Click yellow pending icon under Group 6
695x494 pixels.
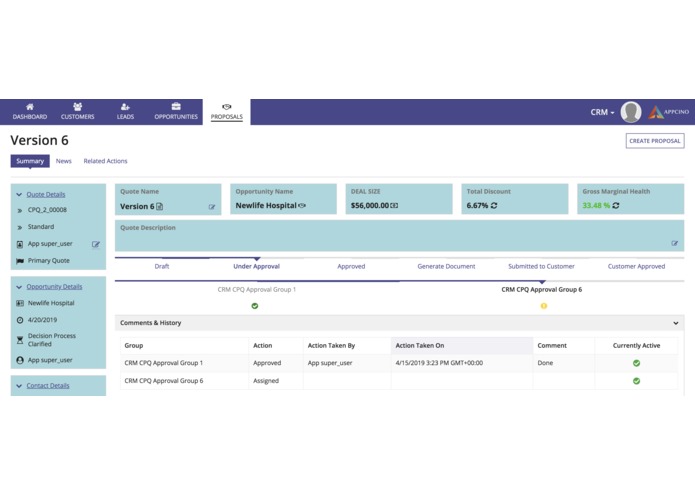[544, 306]
